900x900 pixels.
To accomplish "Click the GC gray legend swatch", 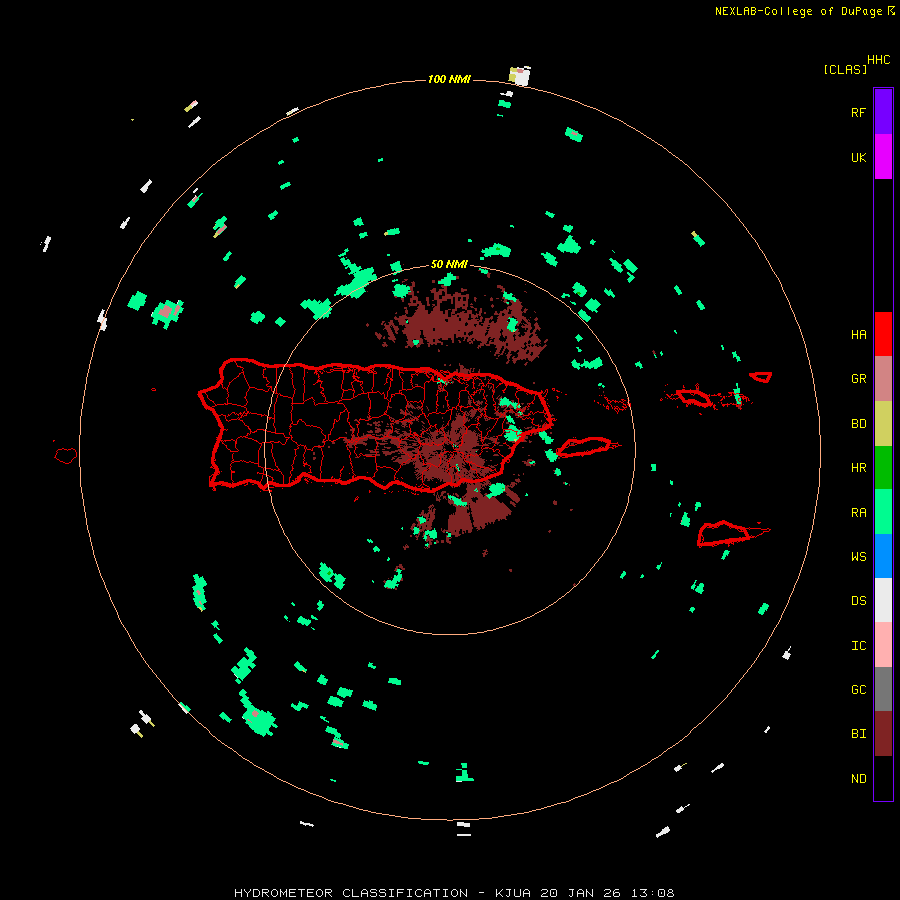I will [x=883, y=689].
